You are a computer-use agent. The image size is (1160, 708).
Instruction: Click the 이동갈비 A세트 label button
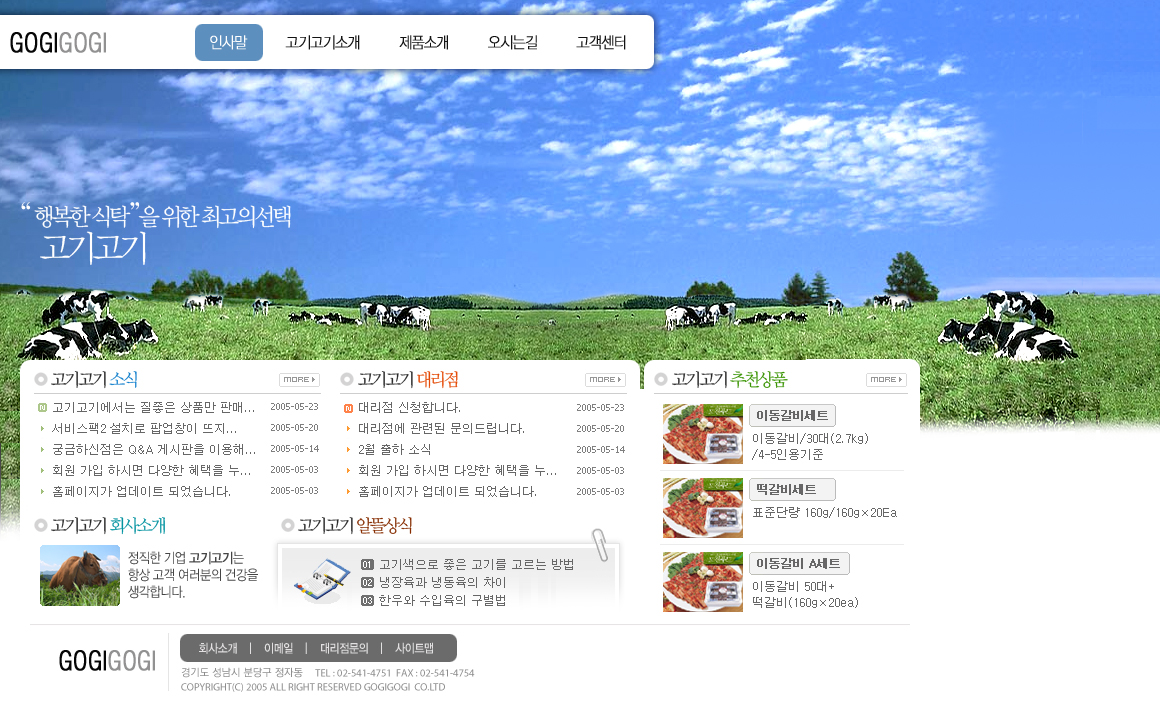[x=799, y=563]
